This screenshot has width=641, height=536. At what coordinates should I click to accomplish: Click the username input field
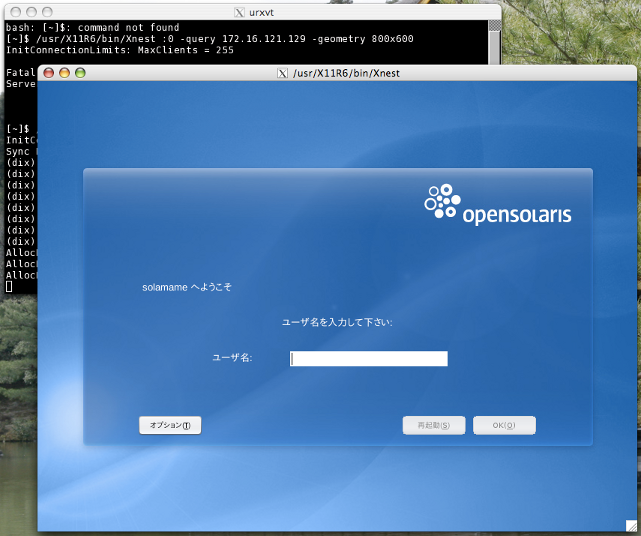pyautogui.click(x=369, y=359)
